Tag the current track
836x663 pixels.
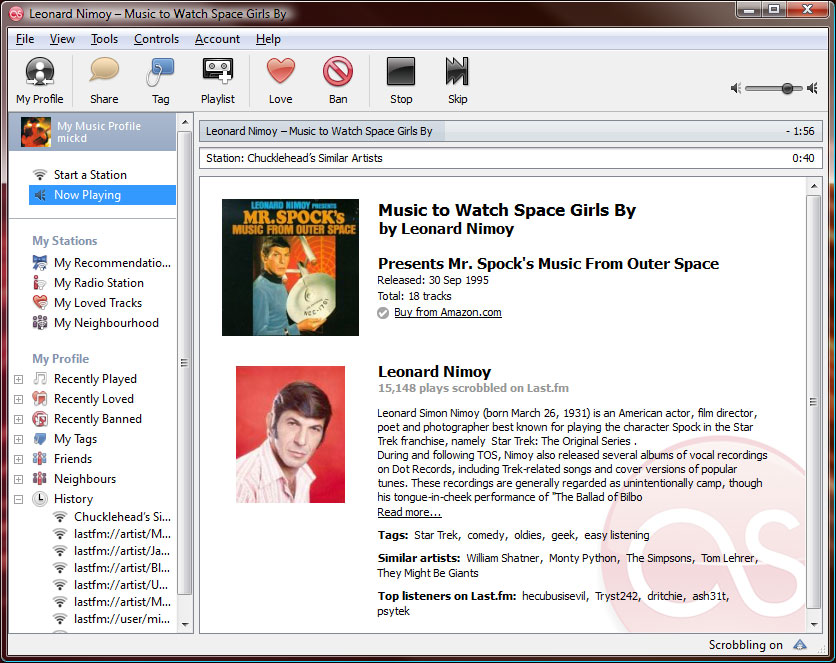click(x=160, y=80)
